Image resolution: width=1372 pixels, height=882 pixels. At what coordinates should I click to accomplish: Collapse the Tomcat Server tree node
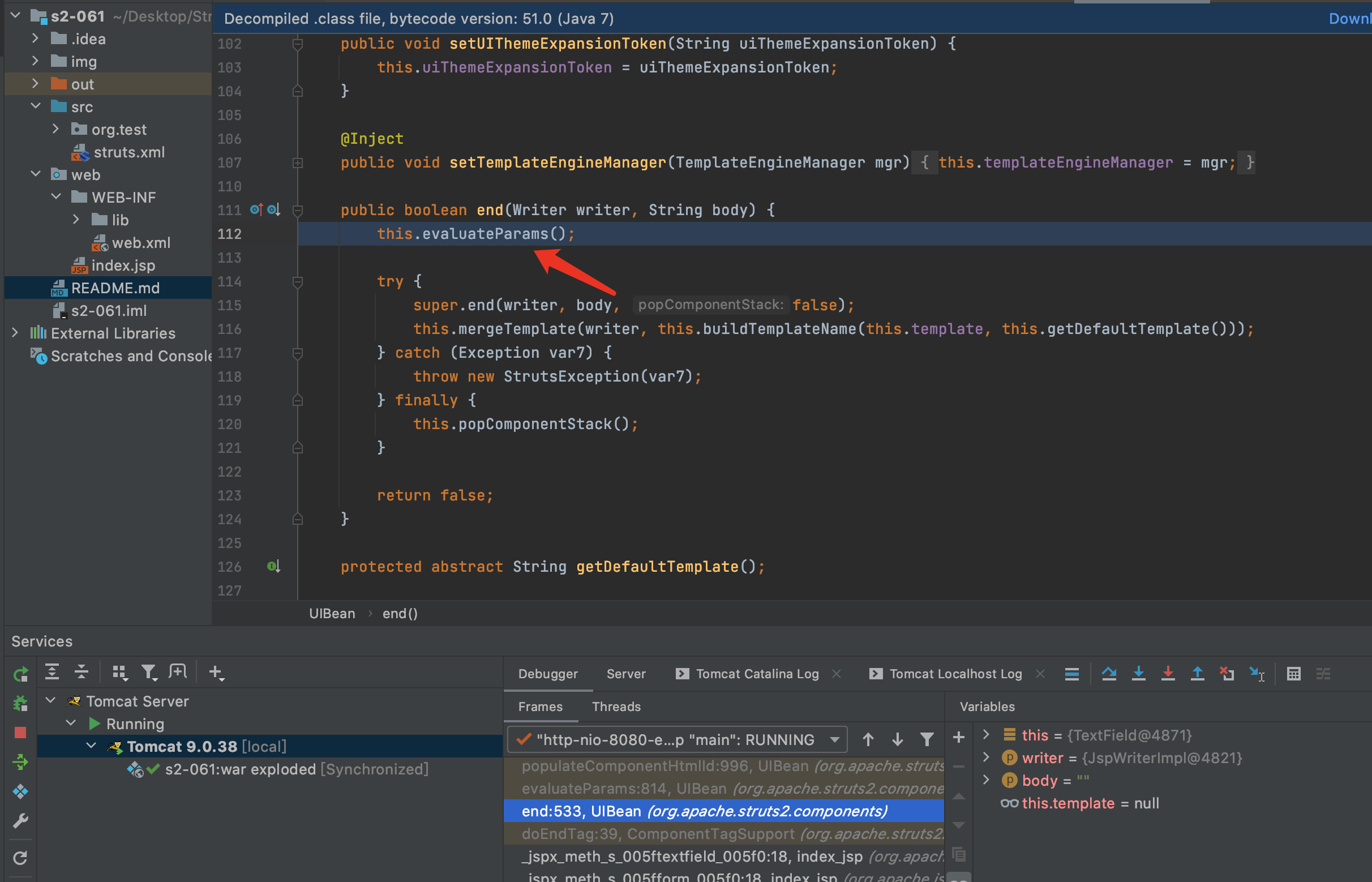click(51, 700)
